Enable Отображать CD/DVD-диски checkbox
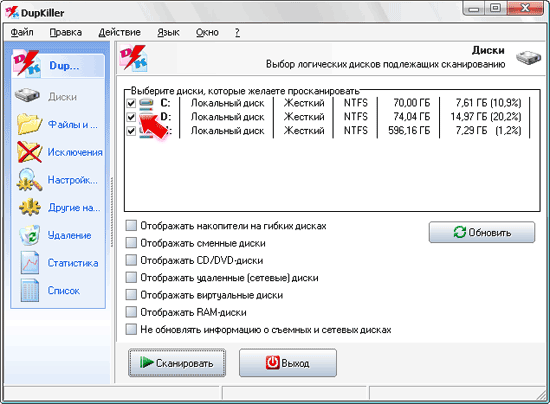 (131, 260)
